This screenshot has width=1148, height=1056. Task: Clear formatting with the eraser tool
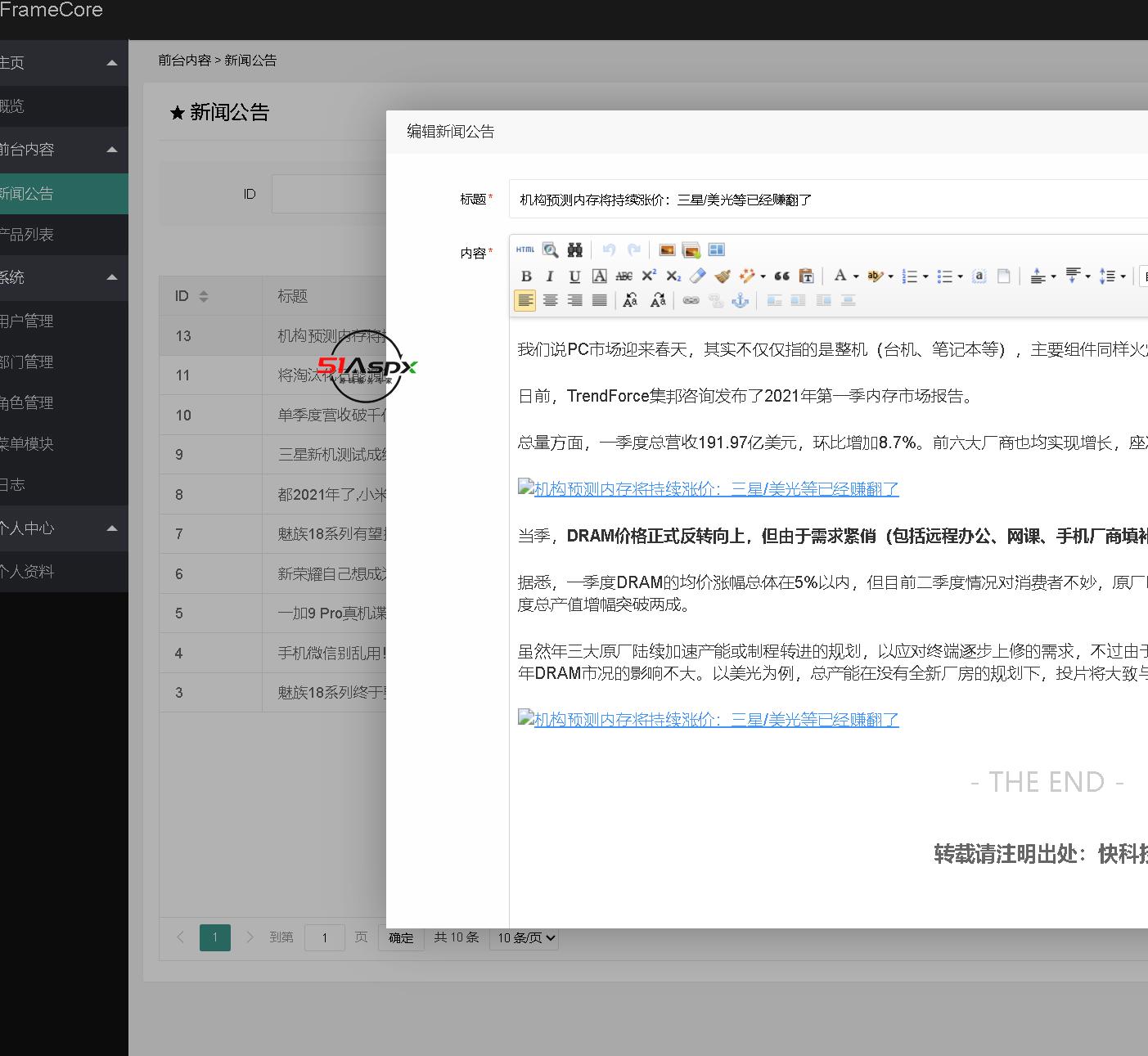pyautogui.click(x=697, y=276)
